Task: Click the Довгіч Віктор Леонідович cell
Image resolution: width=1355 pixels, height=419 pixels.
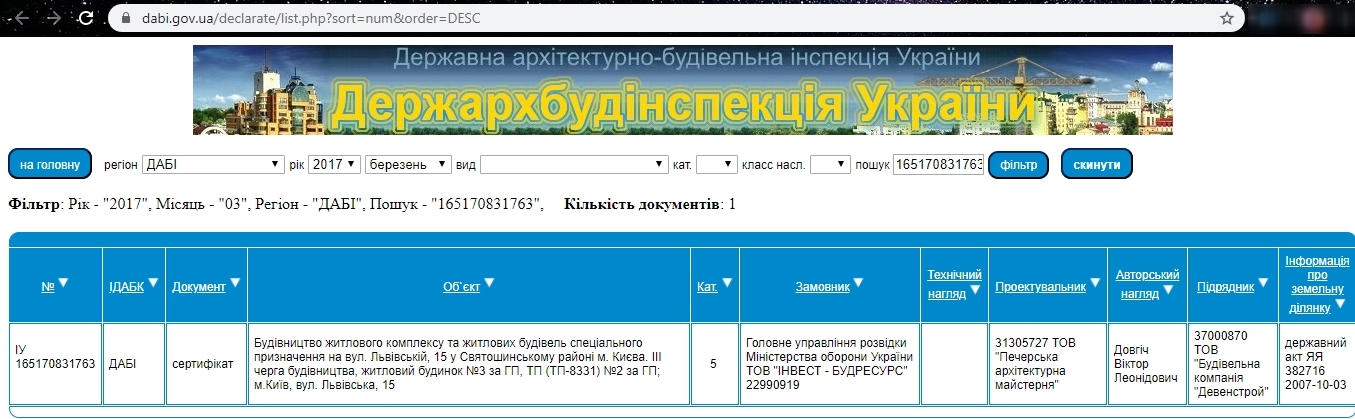Action: (x=1147, y=364)
